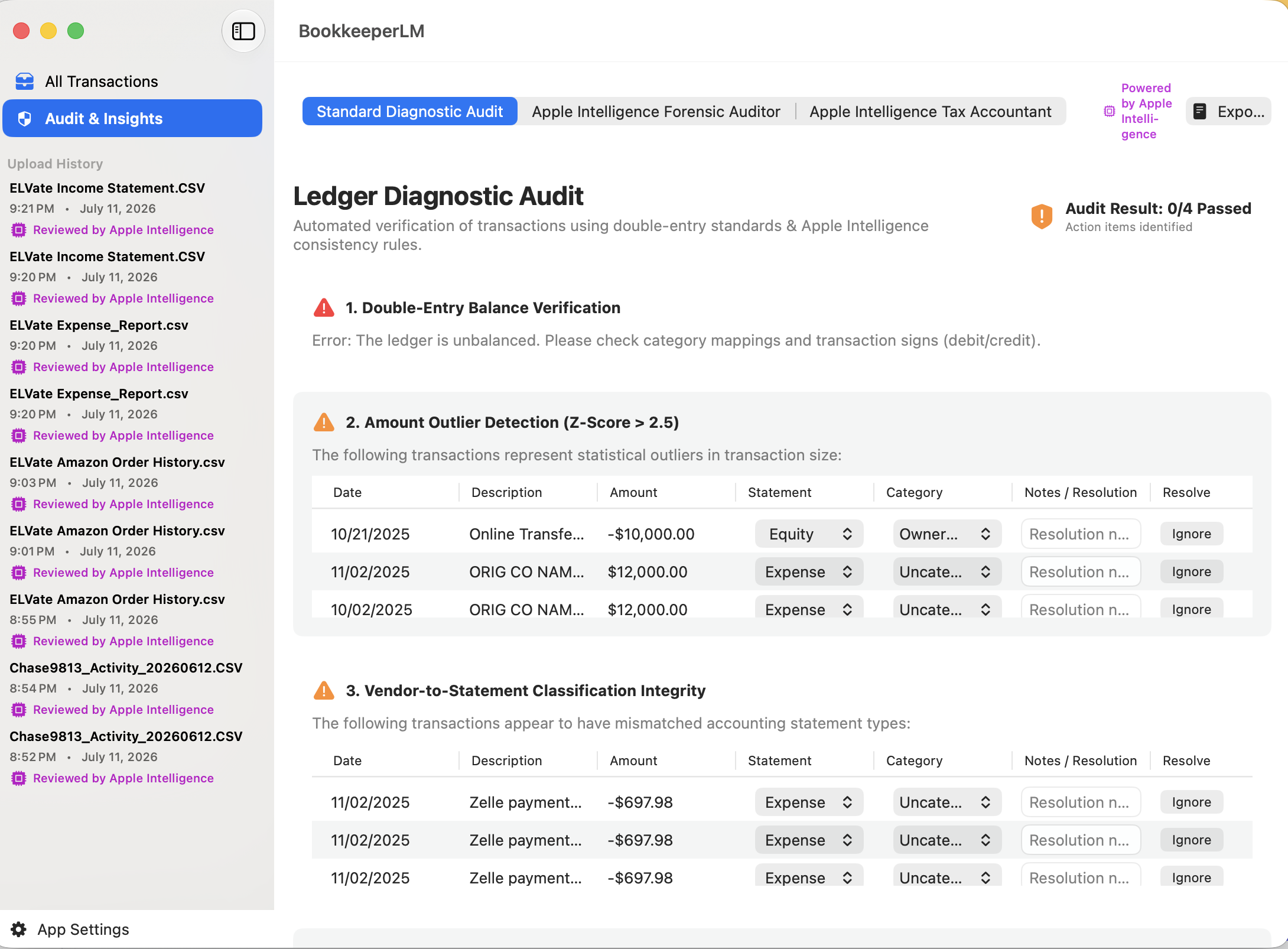Open Expense dropdown for second Zelle payment row
Screen dimensions: 1288x949
tap(809, 840)
